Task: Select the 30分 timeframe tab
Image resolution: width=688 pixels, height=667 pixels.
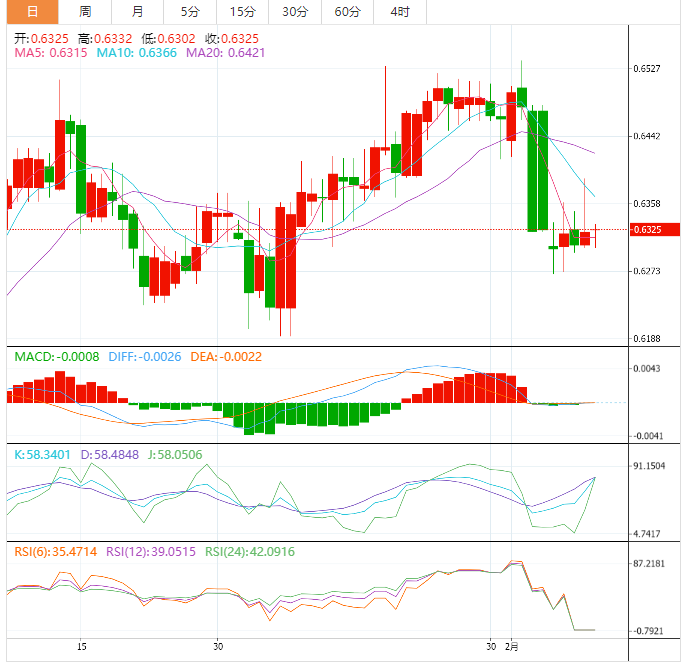Action: 295,12
